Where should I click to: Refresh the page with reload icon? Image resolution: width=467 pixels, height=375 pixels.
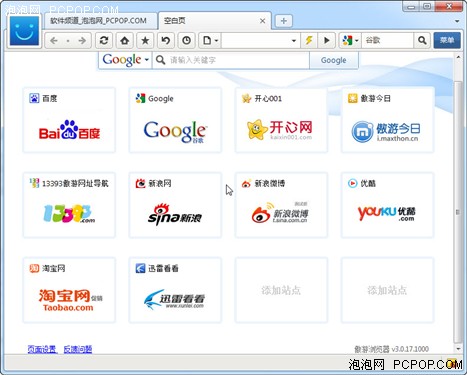coord(104,41)
